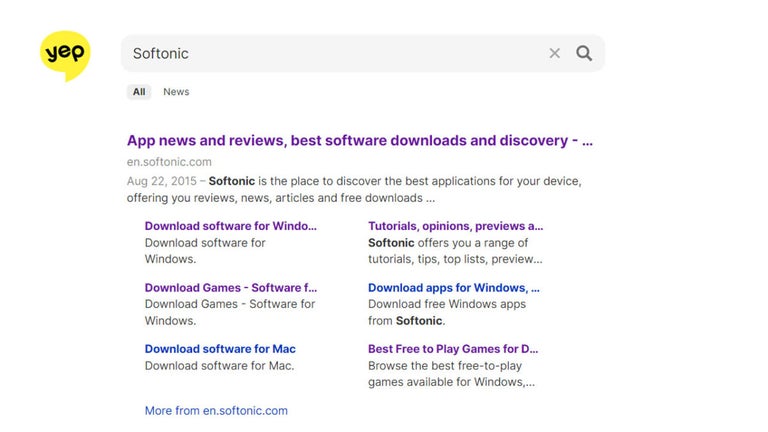Open 'Download software for Windo...' sitelink

click(231, 226)
